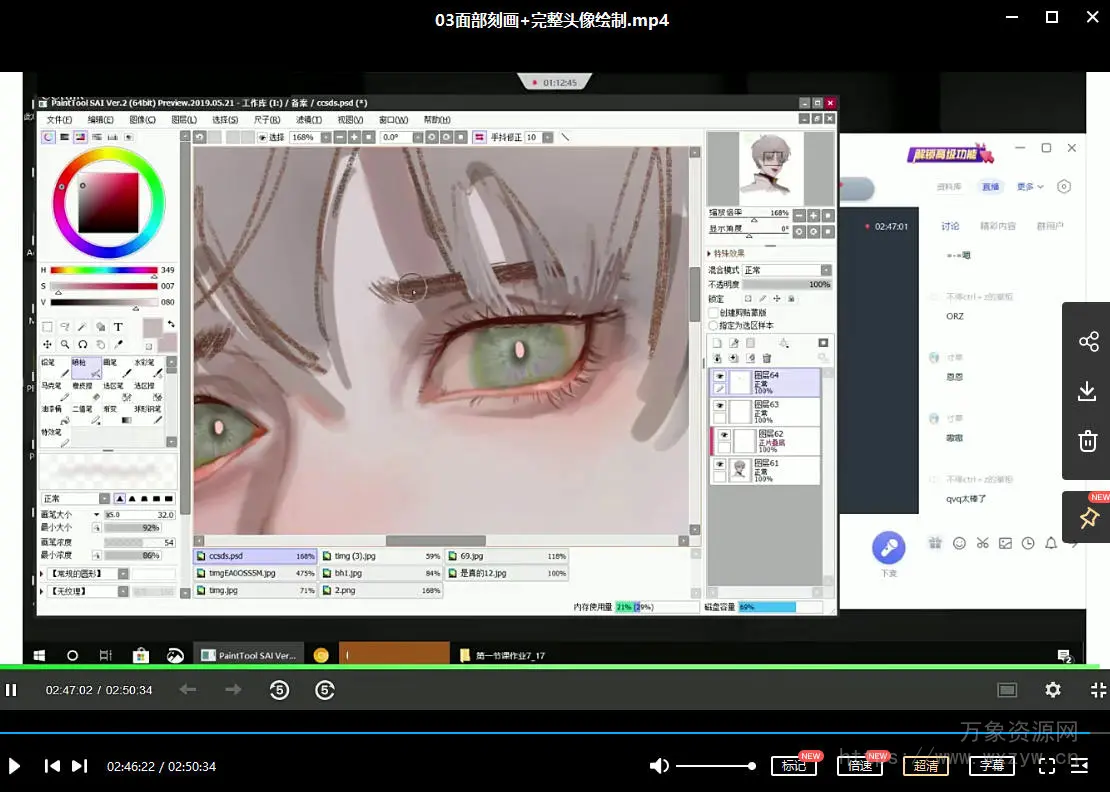Switch to the 讨论 tab
This screenshot has height=792, width=1110.
950,226
